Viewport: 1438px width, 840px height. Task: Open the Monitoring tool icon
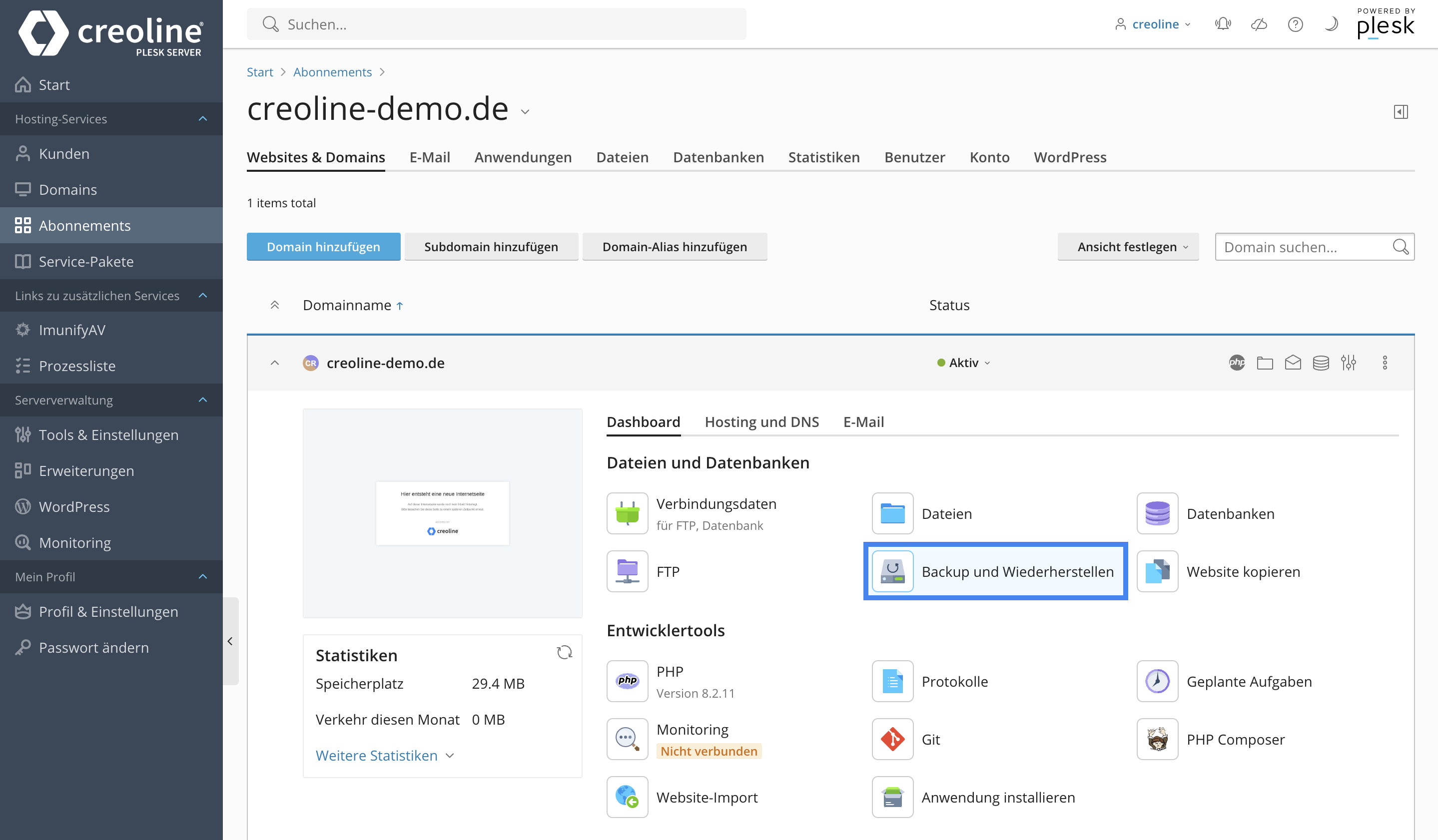pos(627,739)
